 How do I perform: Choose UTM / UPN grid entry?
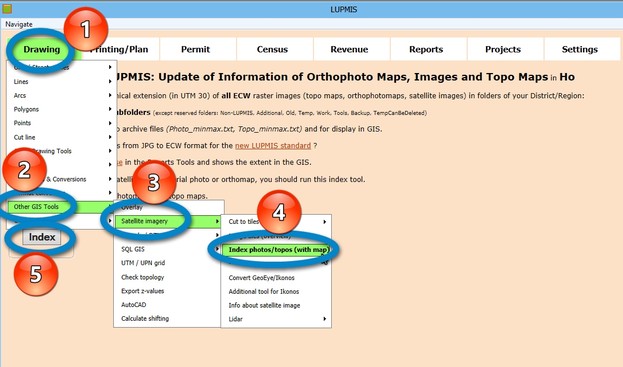click(x=143, y=263)
